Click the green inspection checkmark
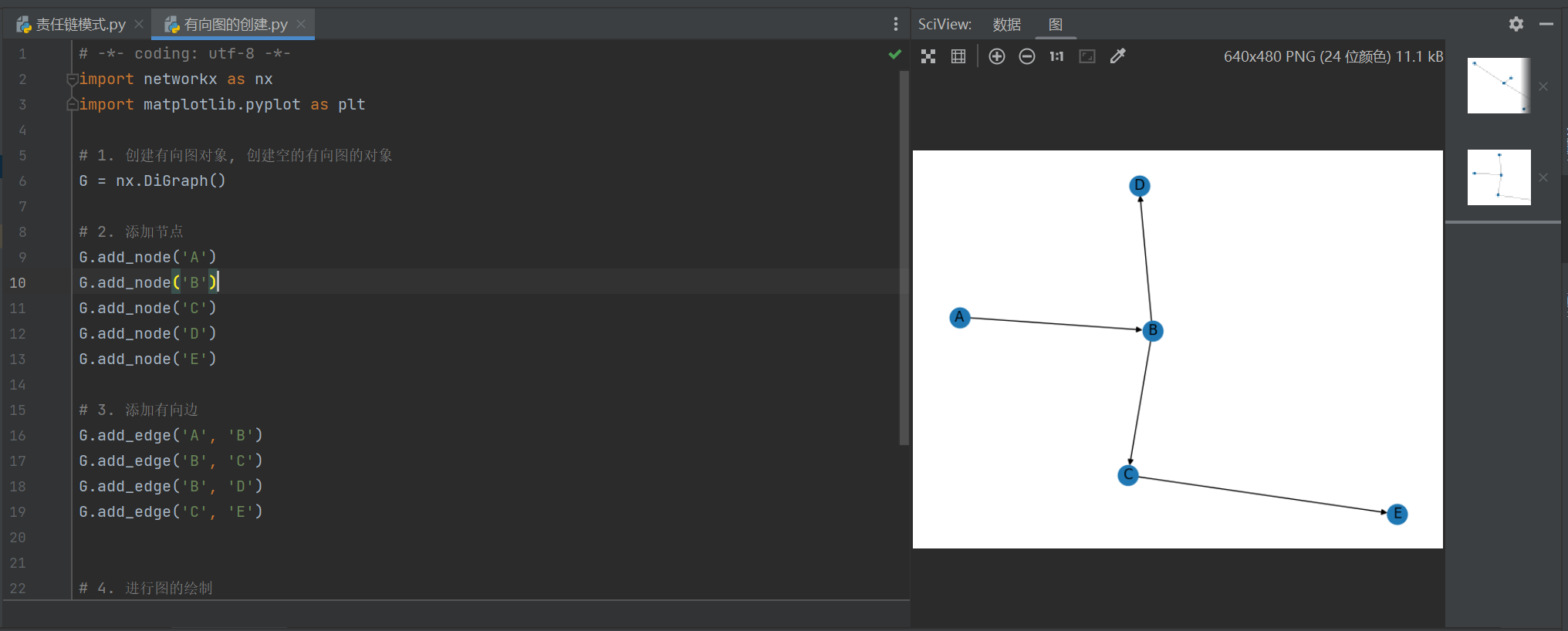Image resolution: width=1568 pixels, height=631 pixels. 894,54
